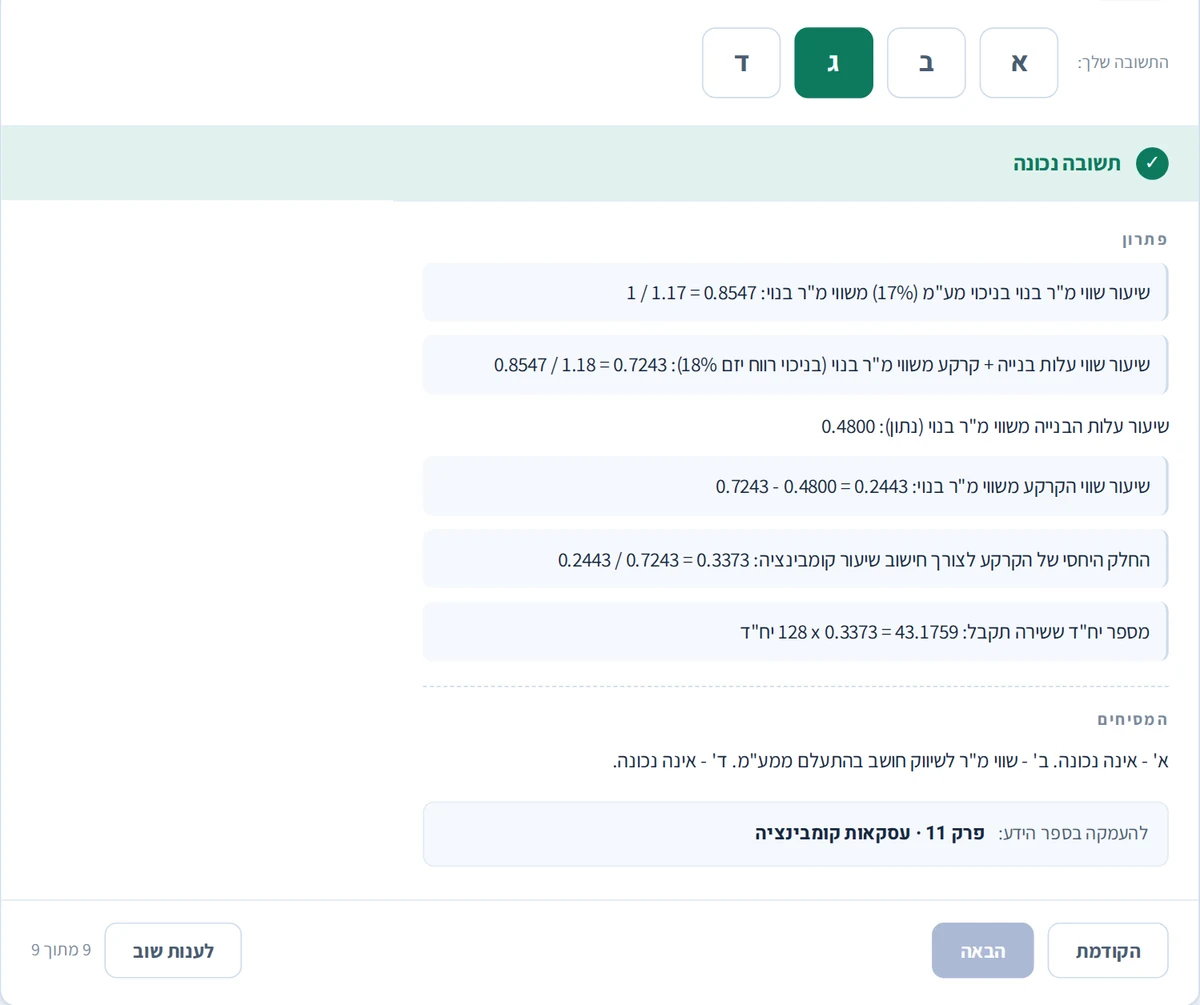Click the 9 מתוך 9 question counter
The image size is (1200, 1005).
(61, 950)
